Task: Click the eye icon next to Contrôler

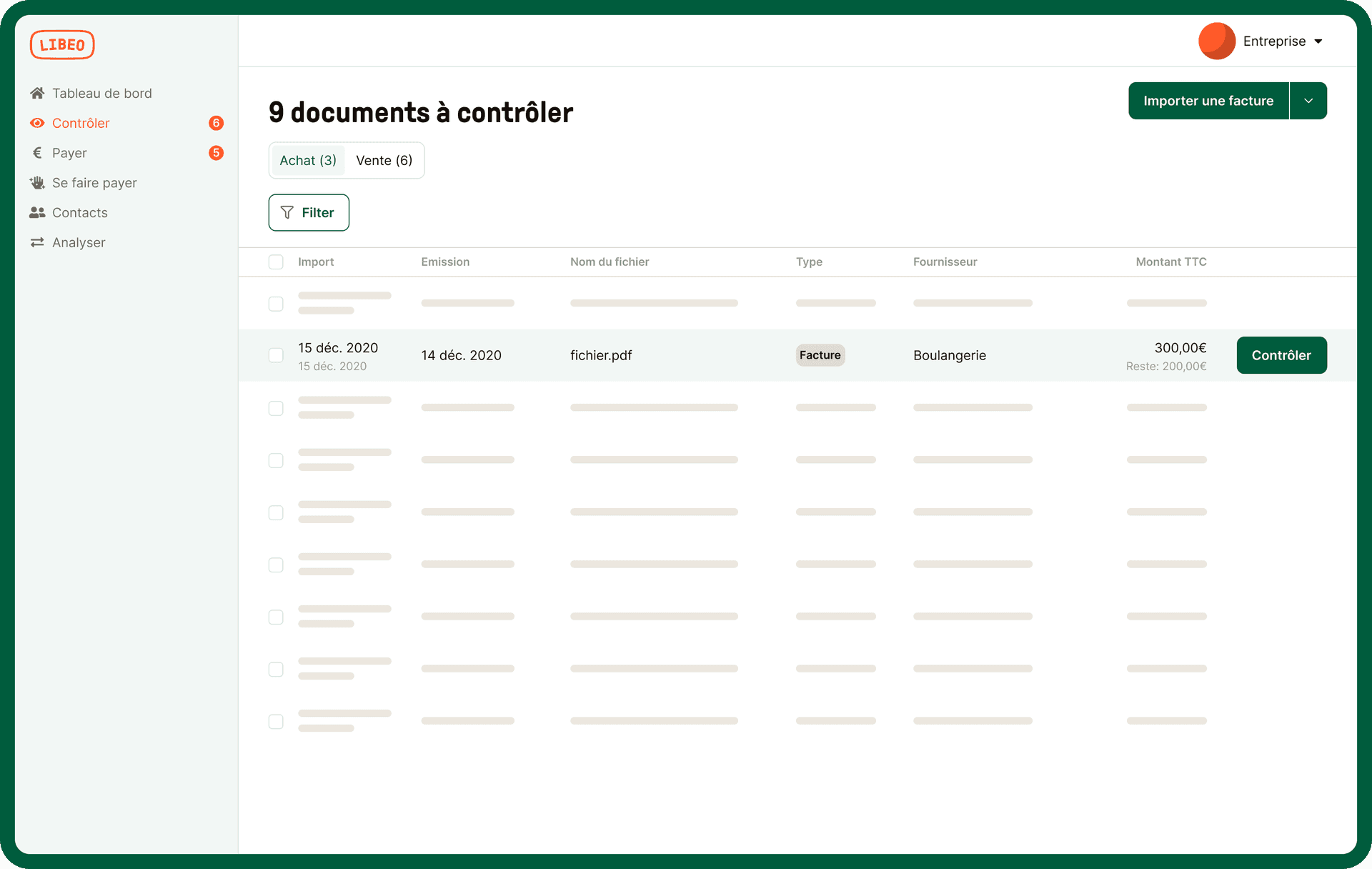Action: (x=37, y=123)
